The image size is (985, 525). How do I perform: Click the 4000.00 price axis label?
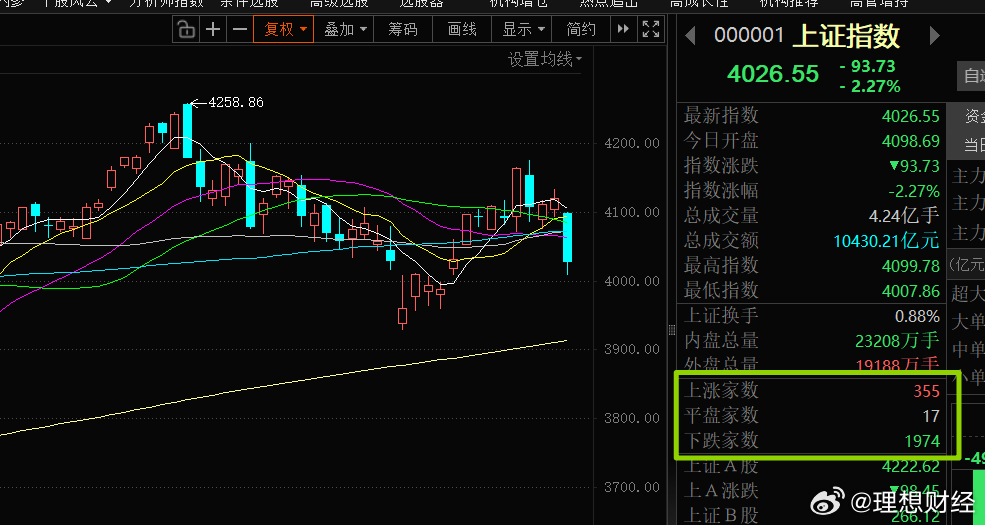pyautogui.click(x=631, y=281)
